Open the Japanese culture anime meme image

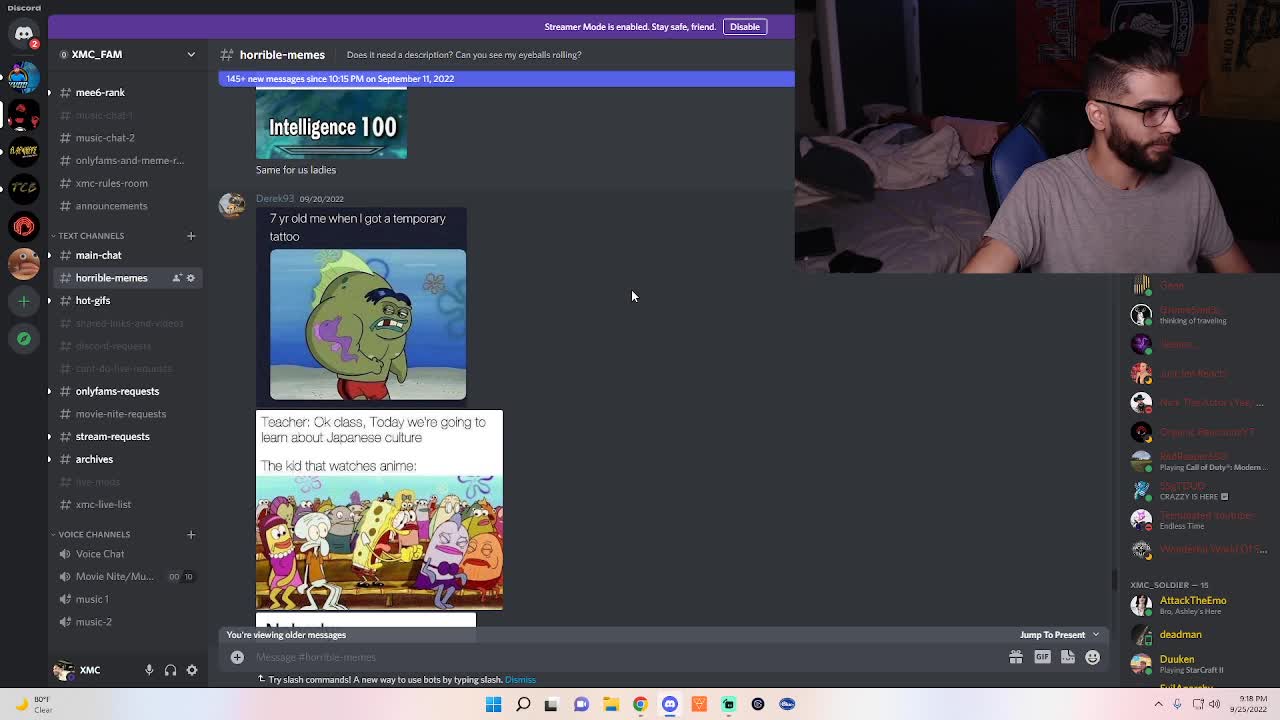tap(379, 510)
